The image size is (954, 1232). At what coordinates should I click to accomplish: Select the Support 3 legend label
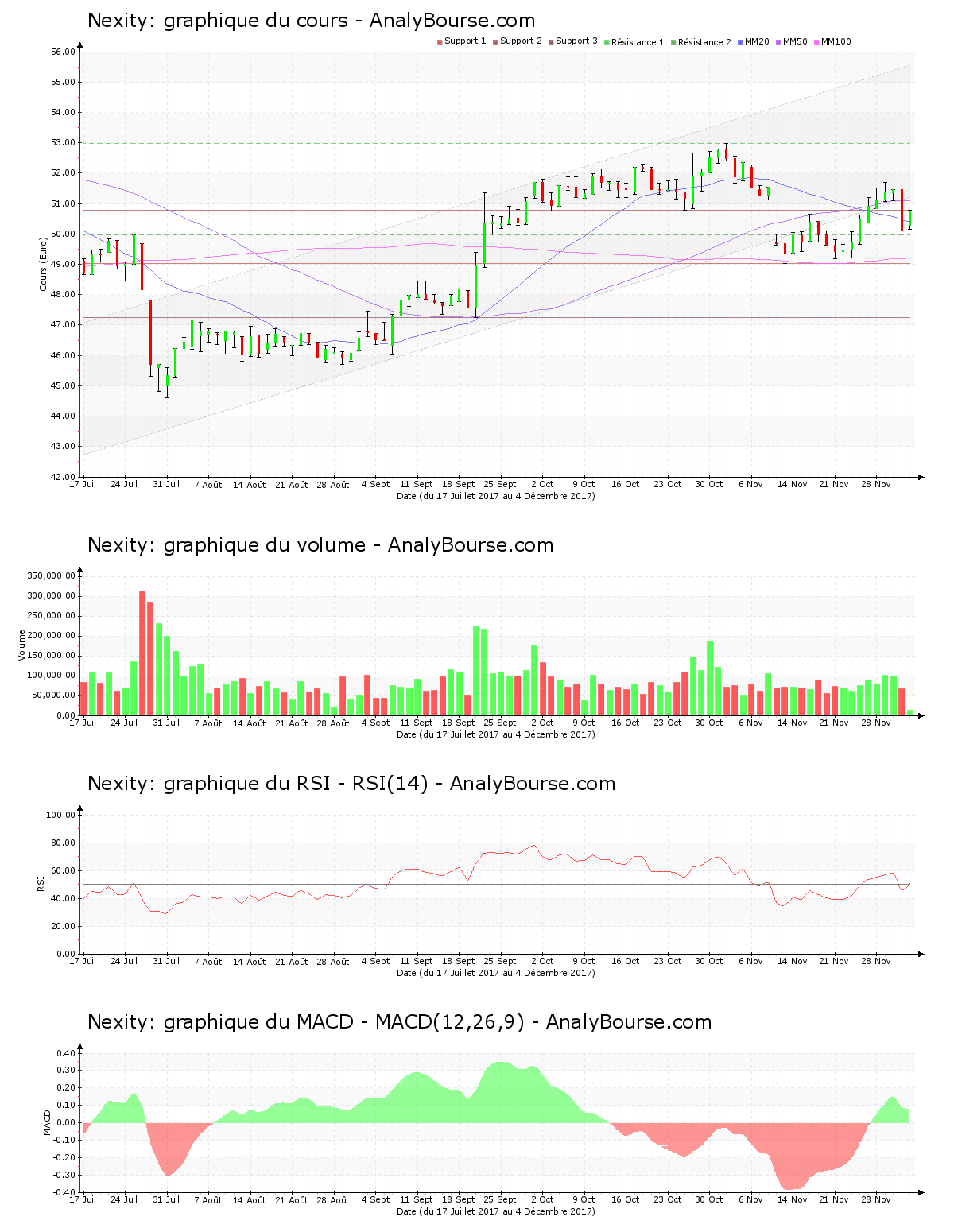point(576,41)
